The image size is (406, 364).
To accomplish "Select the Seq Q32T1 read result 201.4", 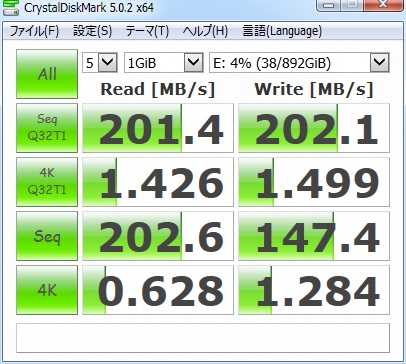I will click(x=158, y=128).
